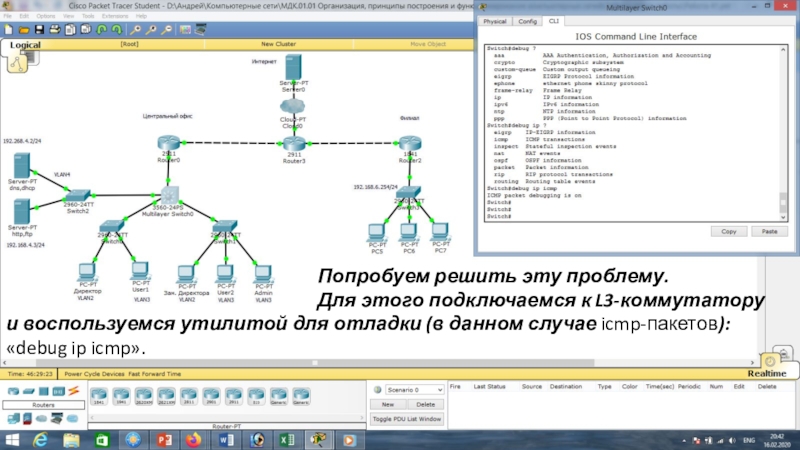Click the Multilayer Switch0 device on the canvas
This screenshot has height=450, width=800.
click(x=168, y=195)
